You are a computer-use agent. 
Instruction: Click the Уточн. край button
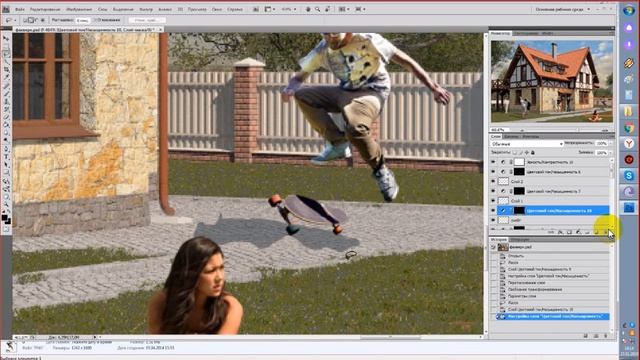(x=147, y=20)
